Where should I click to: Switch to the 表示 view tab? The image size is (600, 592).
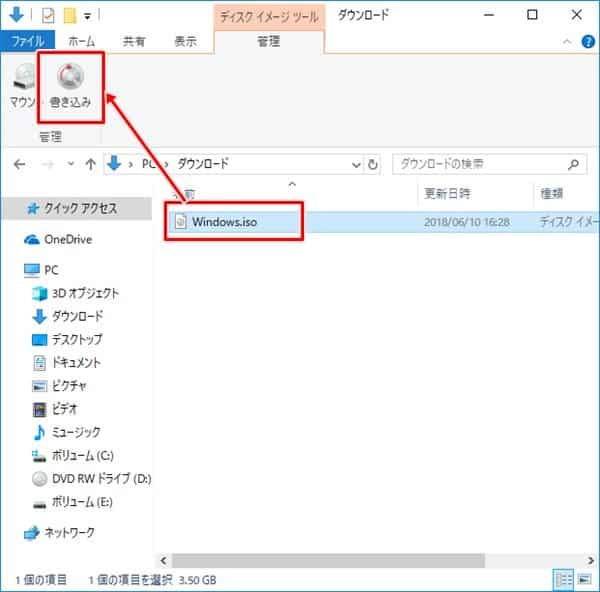[x=185, y=42]
